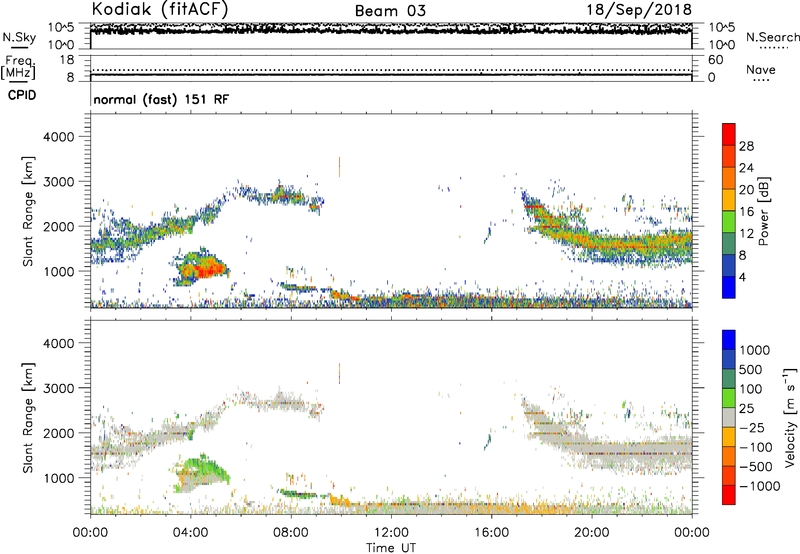Select the "Power [dB]" color bar title
Image resolution: width=800 pixels, height=554 pixels.
763,211
